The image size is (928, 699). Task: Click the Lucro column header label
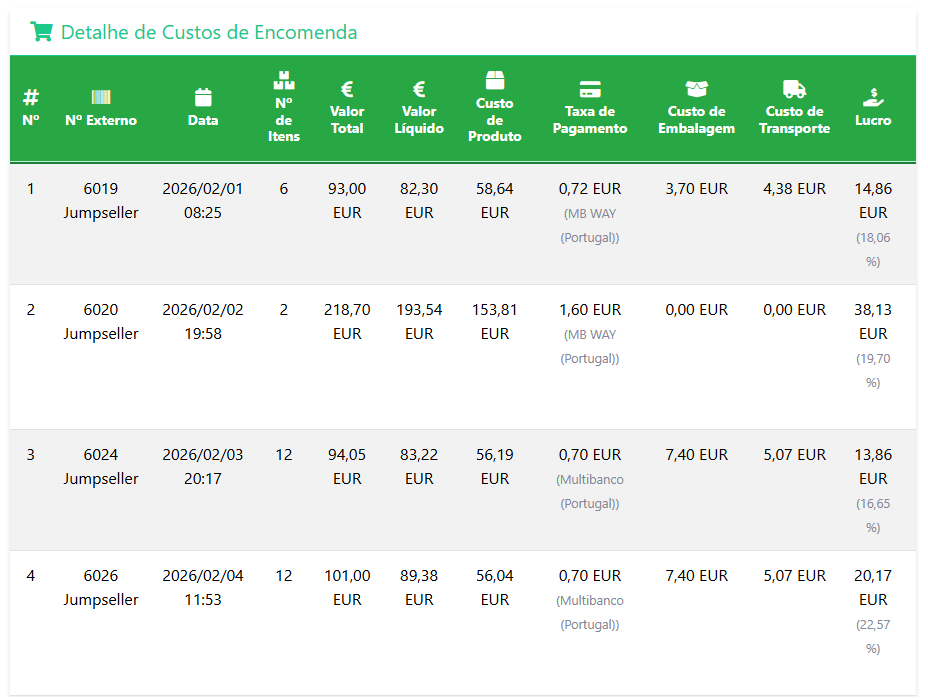873,120
